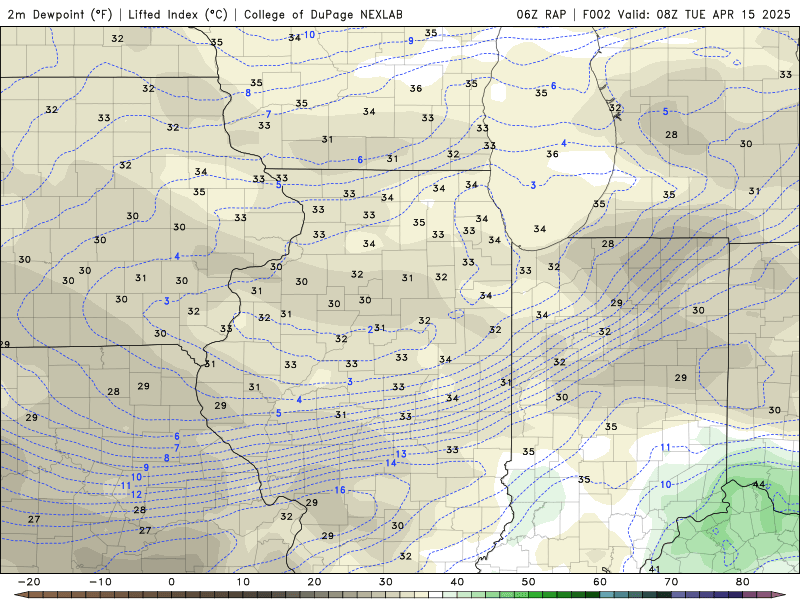This screenshot has height=600, width=800.
Task: Click the blue lifted index contour label 14
Action: click(391, 463)
